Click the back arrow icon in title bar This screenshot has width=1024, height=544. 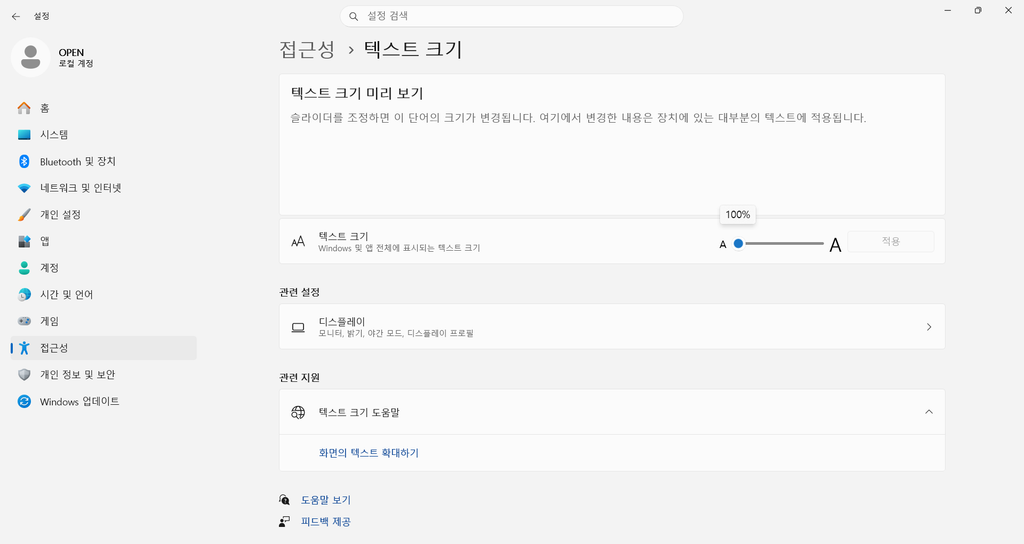(x=16, y=16)
